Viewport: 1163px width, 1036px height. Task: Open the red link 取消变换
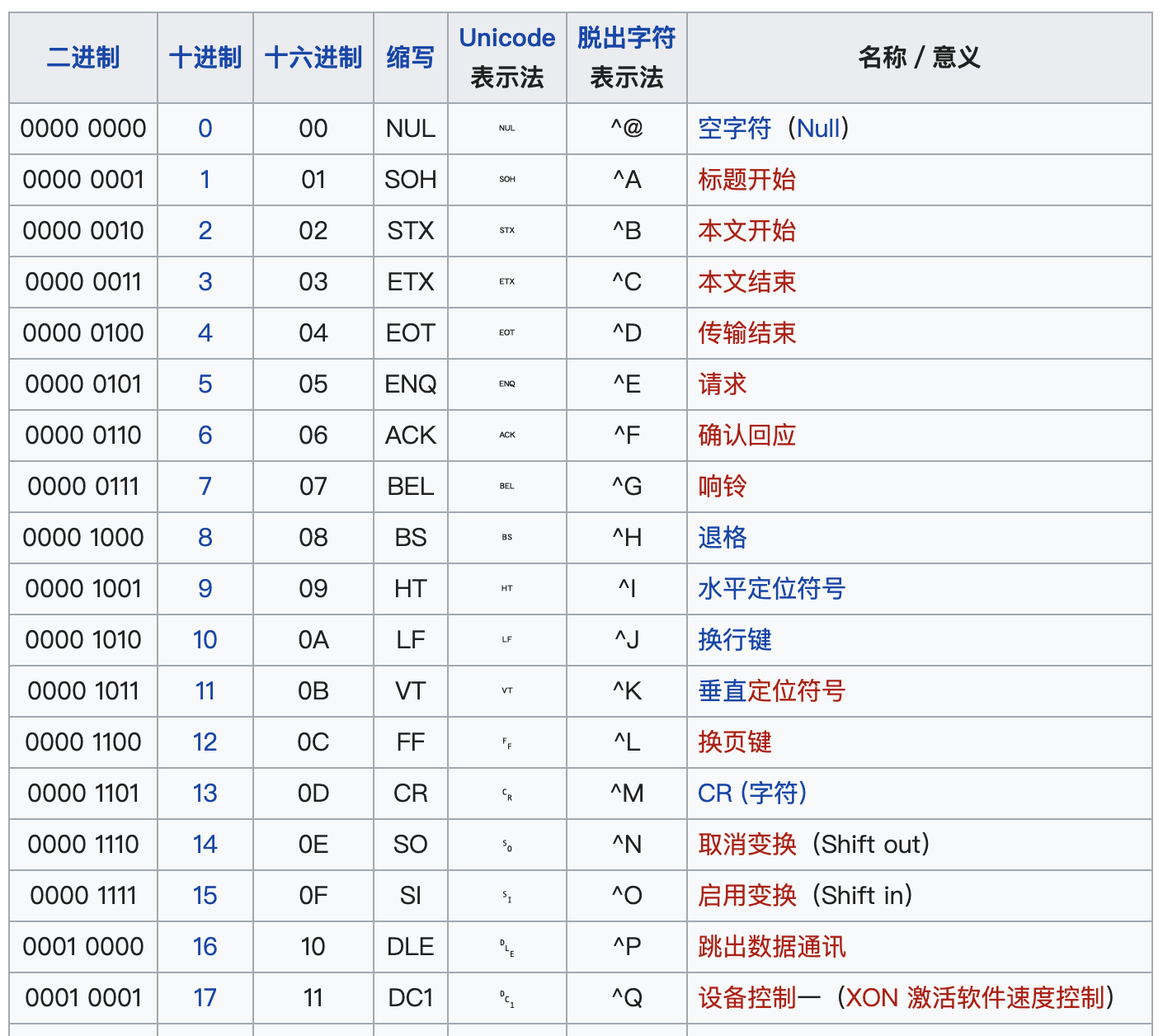(x=747, y=845)
